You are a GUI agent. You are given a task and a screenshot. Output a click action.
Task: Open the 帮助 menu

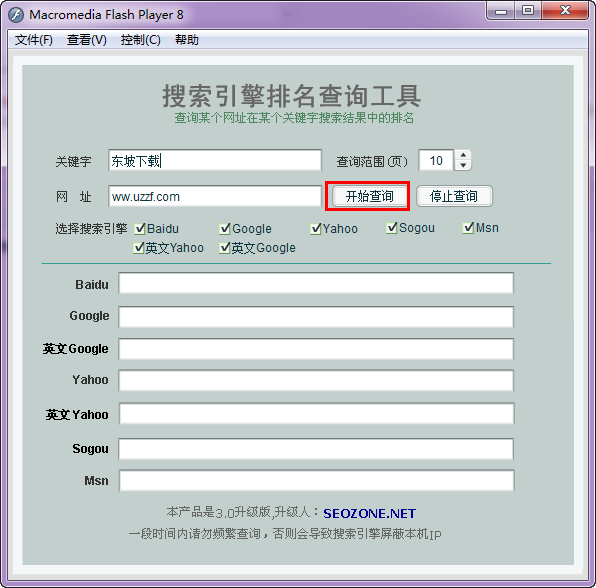click(187, 40)
